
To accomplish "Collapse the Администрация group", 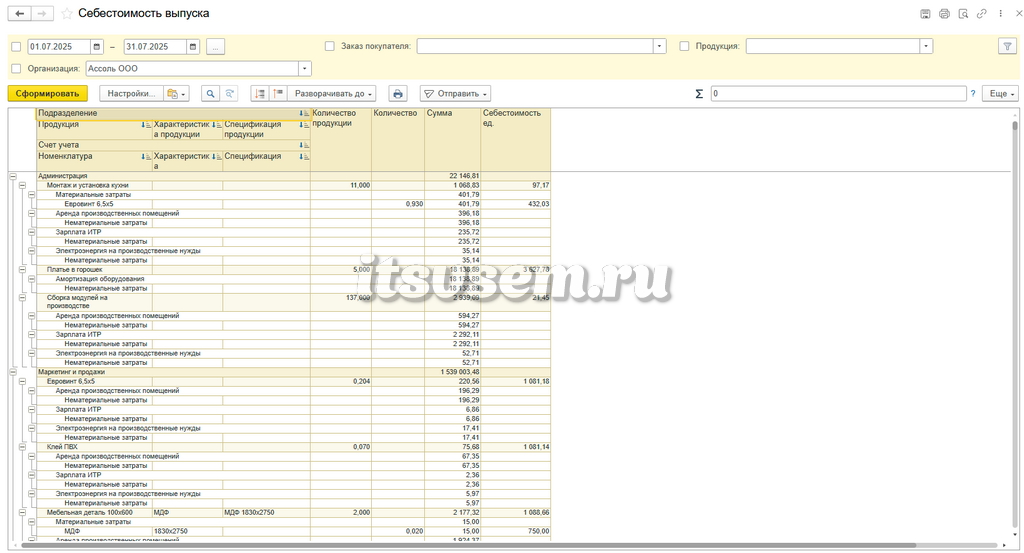I will 12,176.
